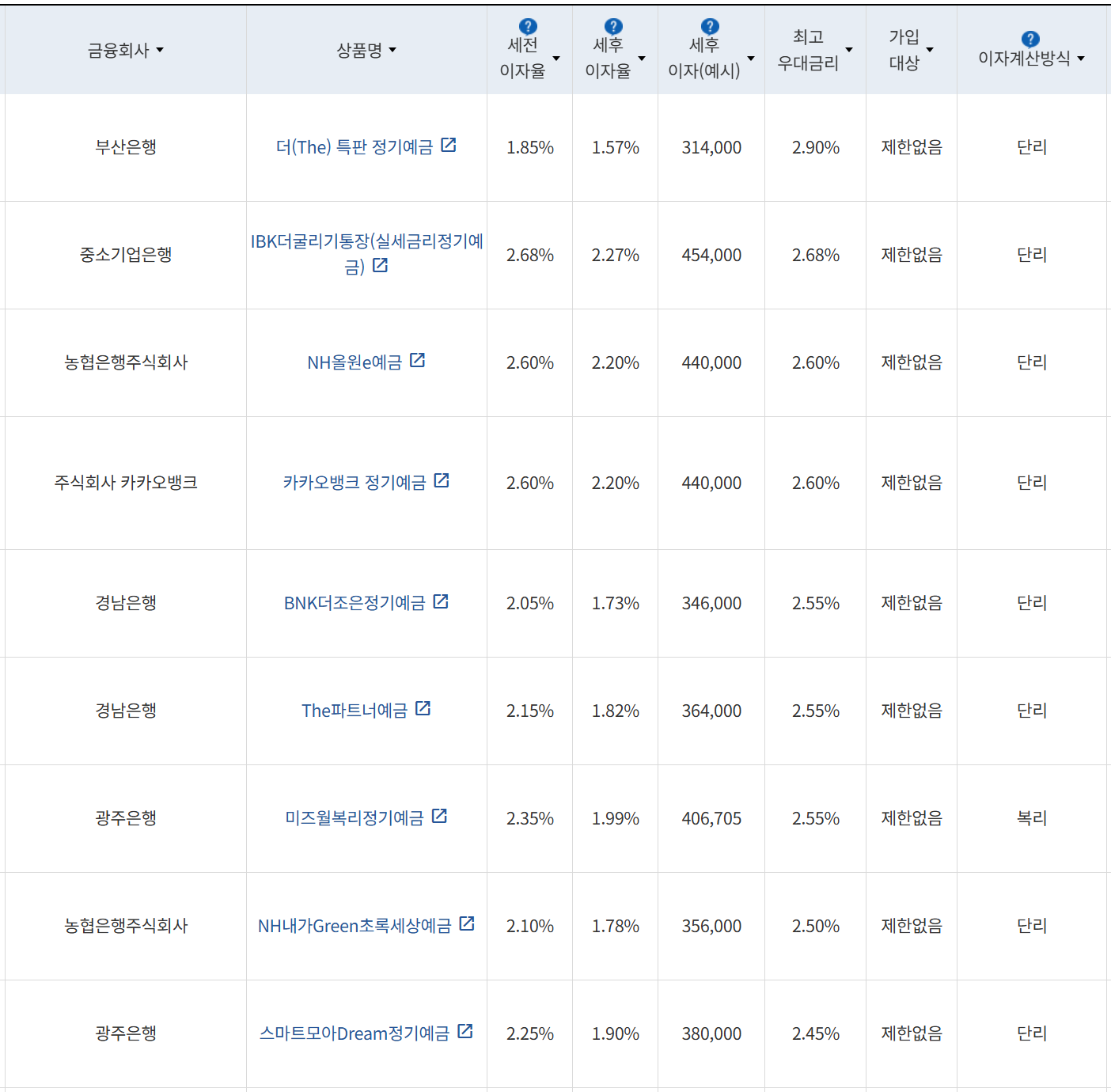
Task: Click the external link icon beside 미즈월복리정기예금
Action: [440, 816]
